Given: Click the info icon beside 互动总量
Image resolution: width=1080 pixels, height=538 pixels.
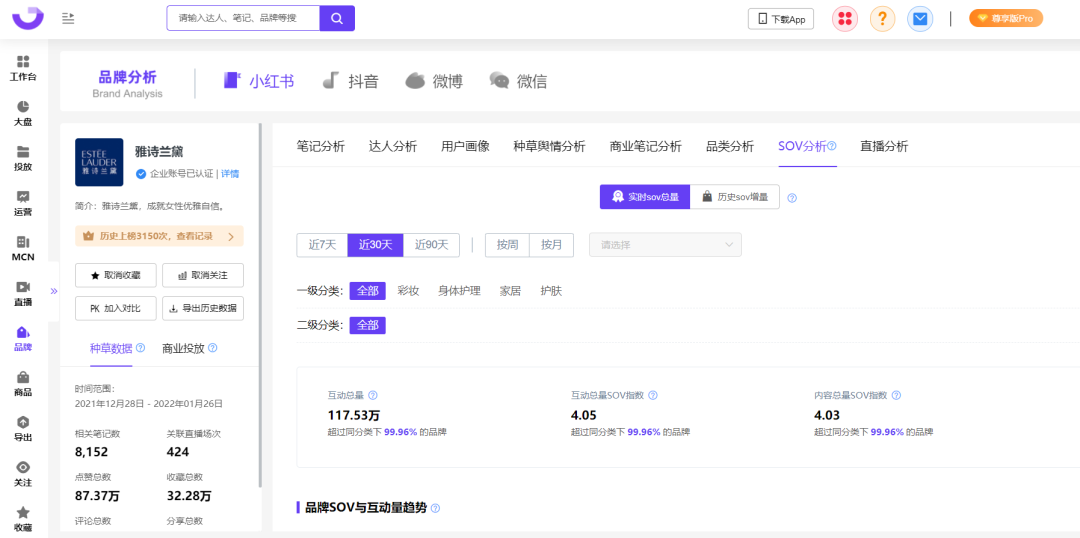Looking at the screenshot, I should coord(373,395).
